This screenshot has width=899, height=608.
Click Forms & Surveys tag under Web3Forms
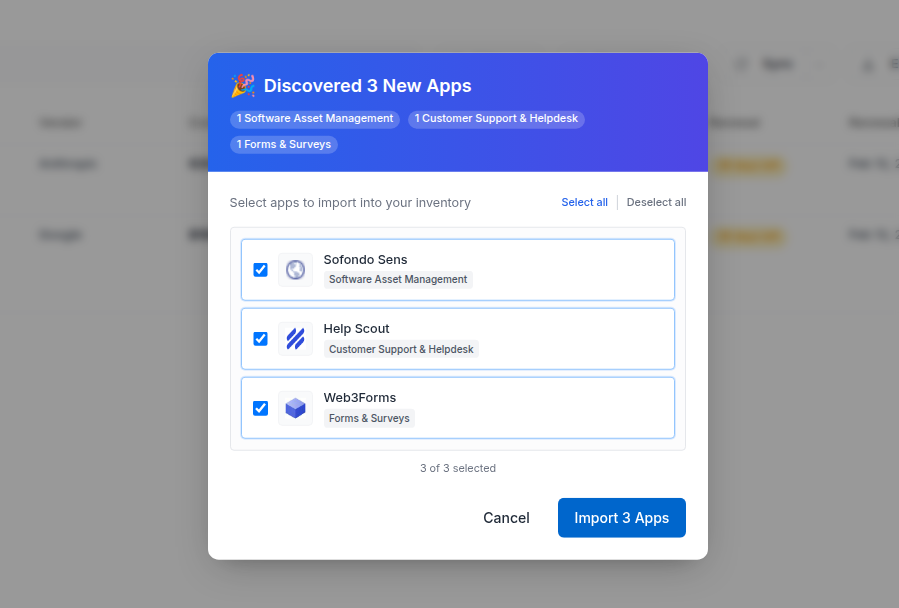(369, 418)
